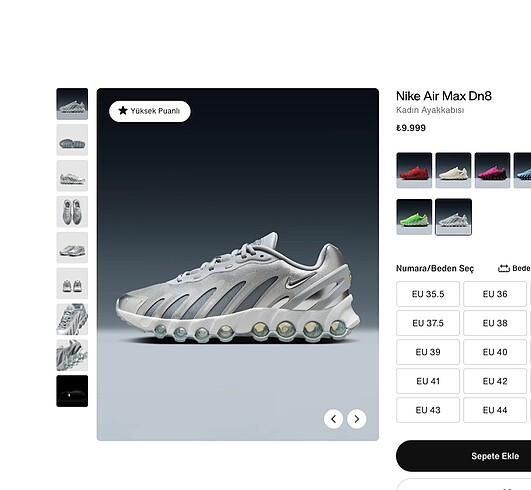Screen dimensions: 531x490
Task: Choose size EU 35.5
Action: [428, 294]
